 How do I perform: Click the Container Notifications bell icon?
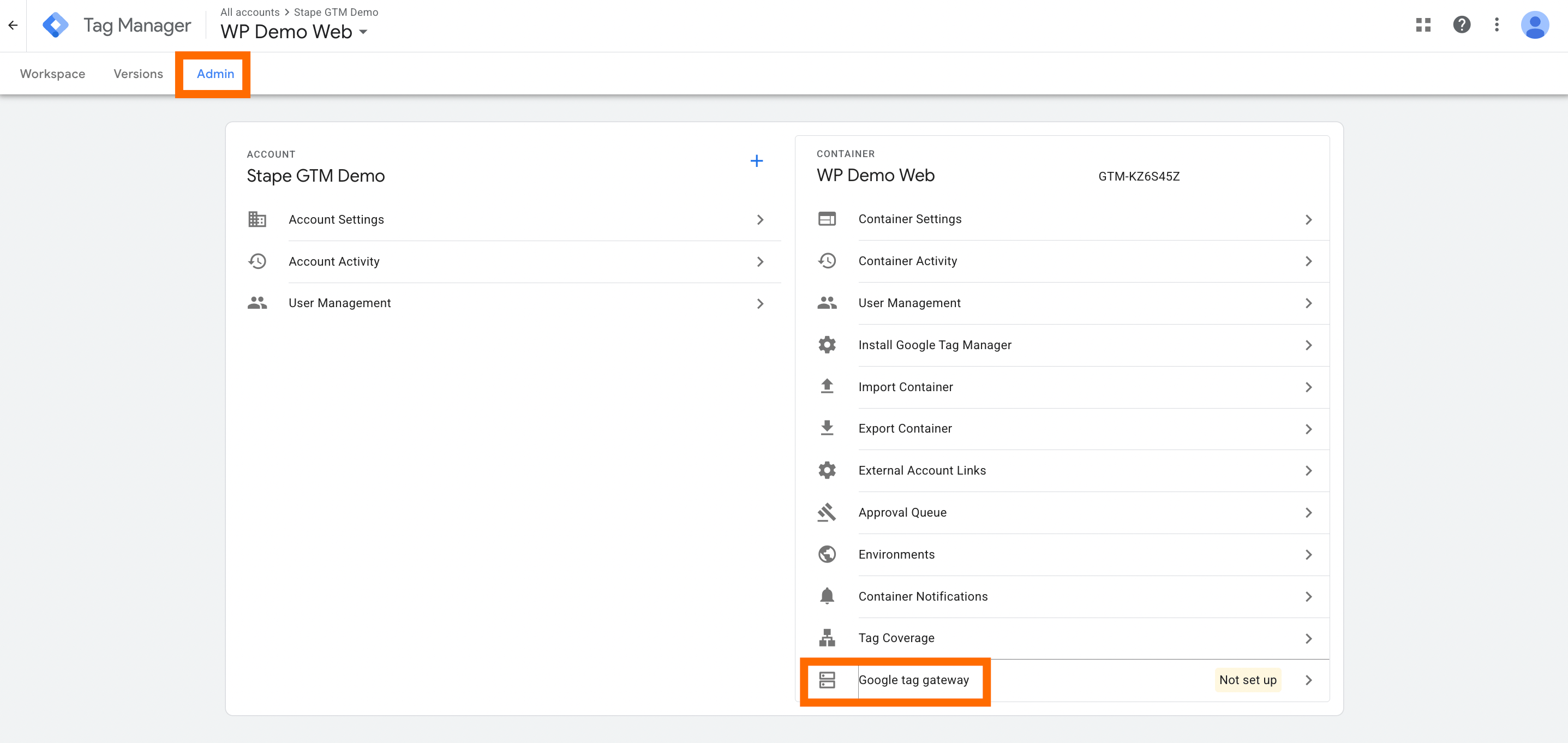point(827,596)
